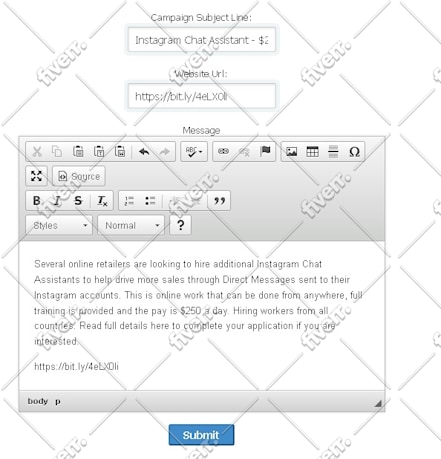The height and width of the screenshot is (459, 441).
Task: Click the bit.ly link text in message
Action: coord(76,366)
